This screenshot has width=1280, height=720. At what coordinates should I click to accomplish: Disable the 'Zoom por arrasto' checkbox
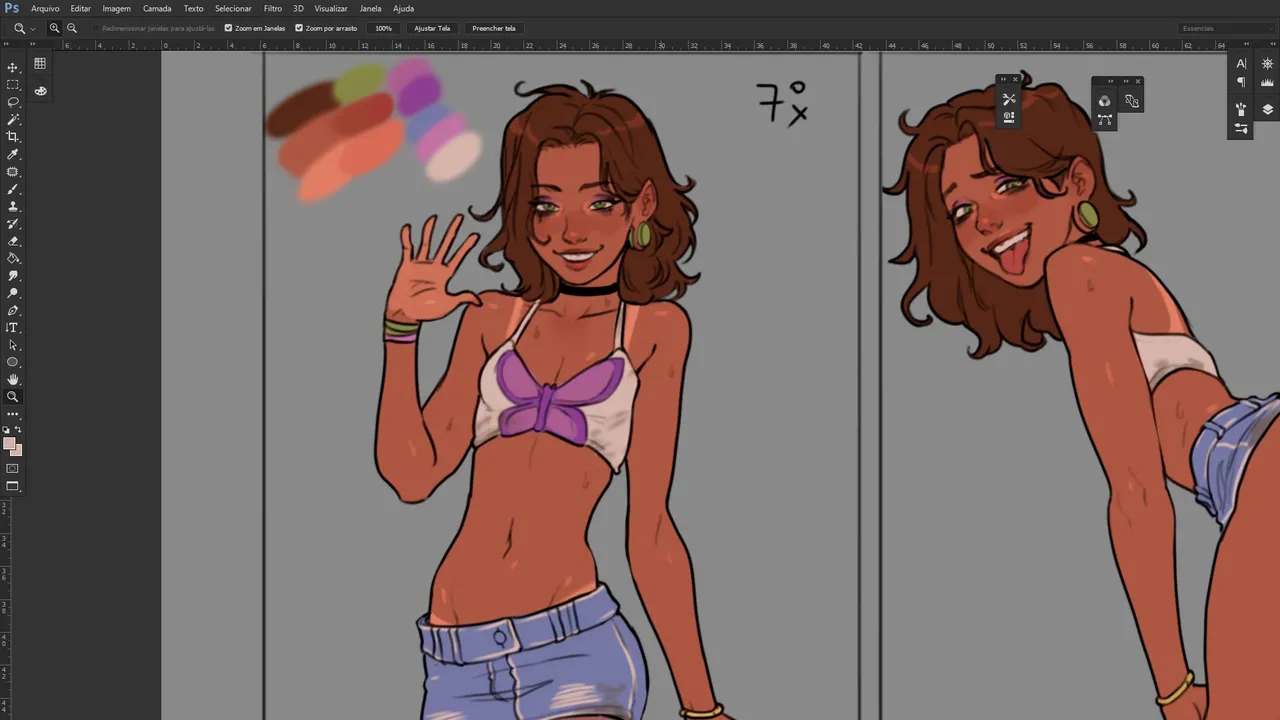click(x=299, y=28)
